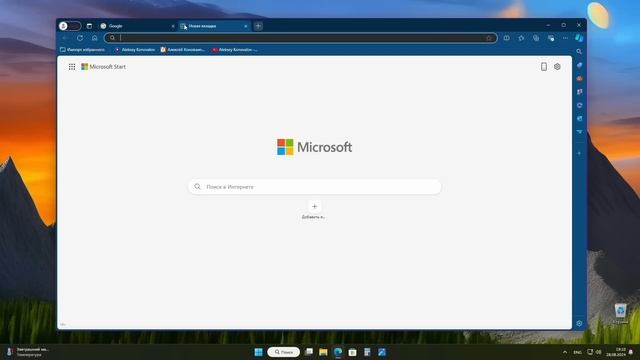
Task: Open the sidebar Outlook icon
Action: tap(579, 119)
